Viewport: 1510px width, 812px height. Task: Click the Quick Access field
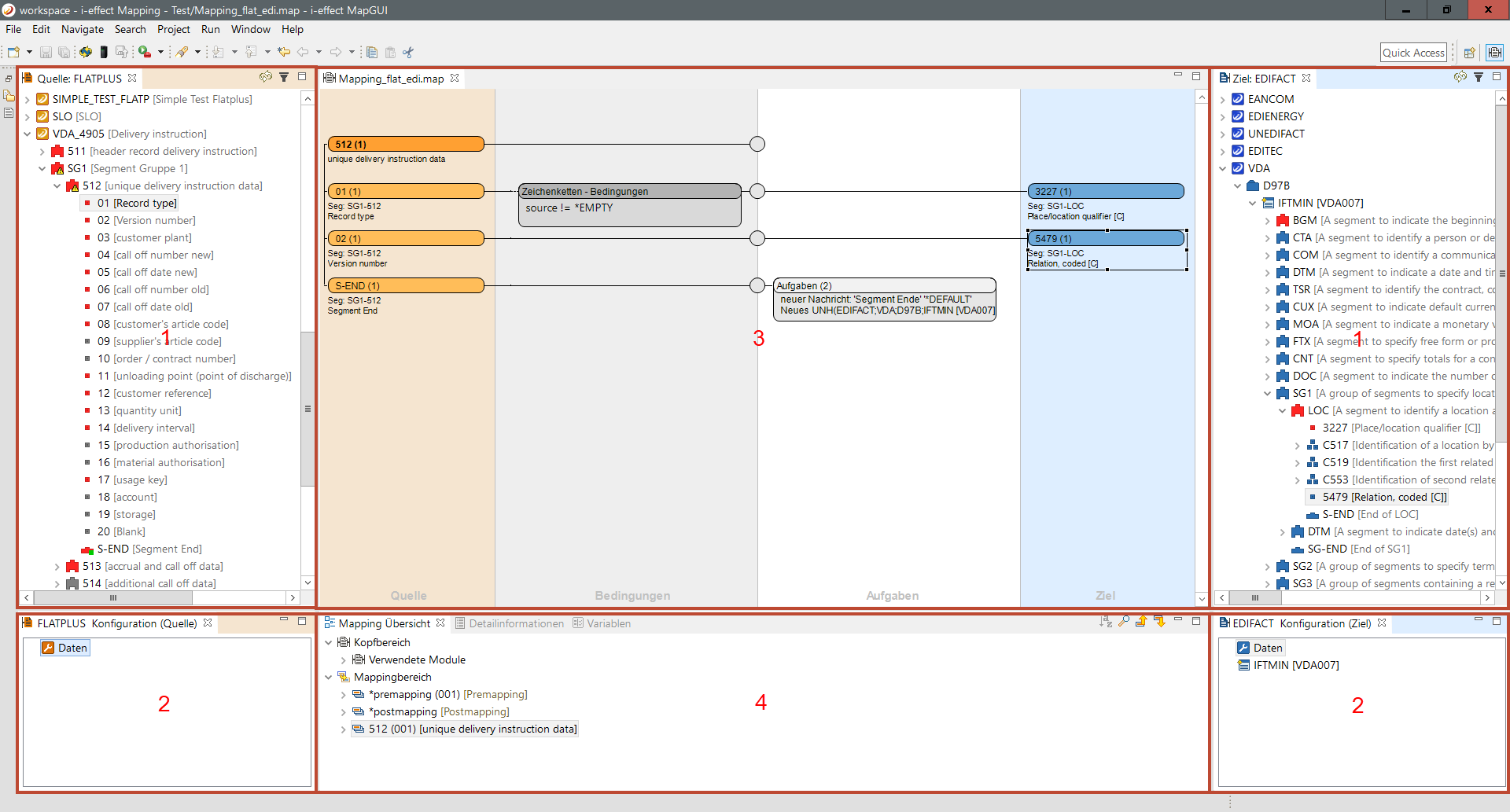coord(1412,53)
